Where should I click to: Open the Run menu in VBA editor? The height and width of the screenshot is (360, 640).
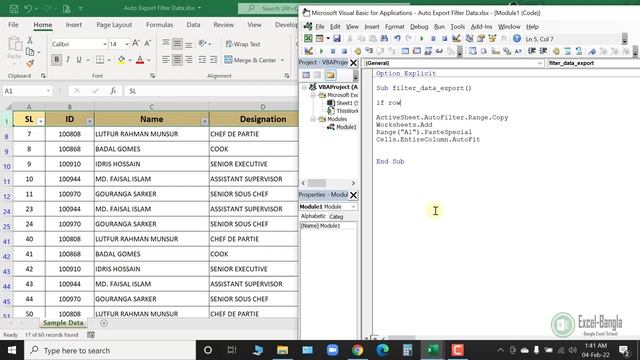pyautogui.click(x=439, y=27)
